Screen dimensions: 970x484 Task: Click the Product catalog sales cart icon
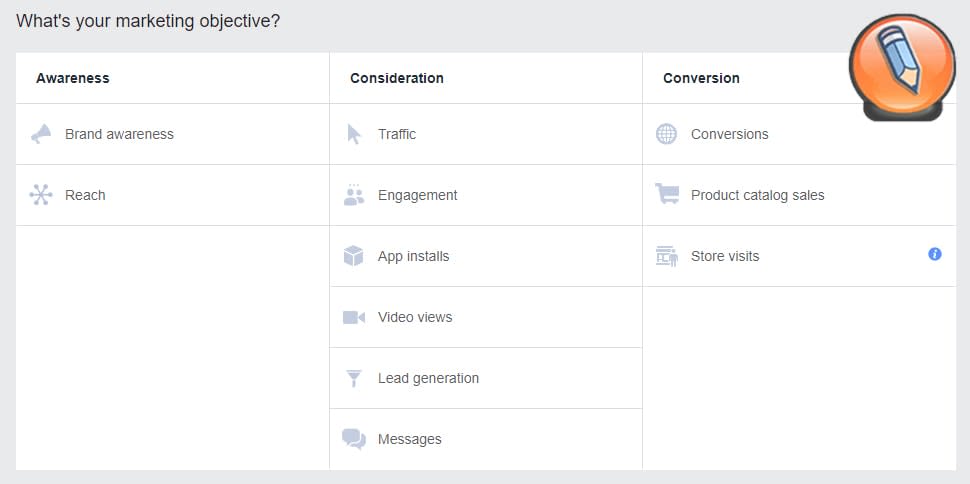click(x=667, y=195)
